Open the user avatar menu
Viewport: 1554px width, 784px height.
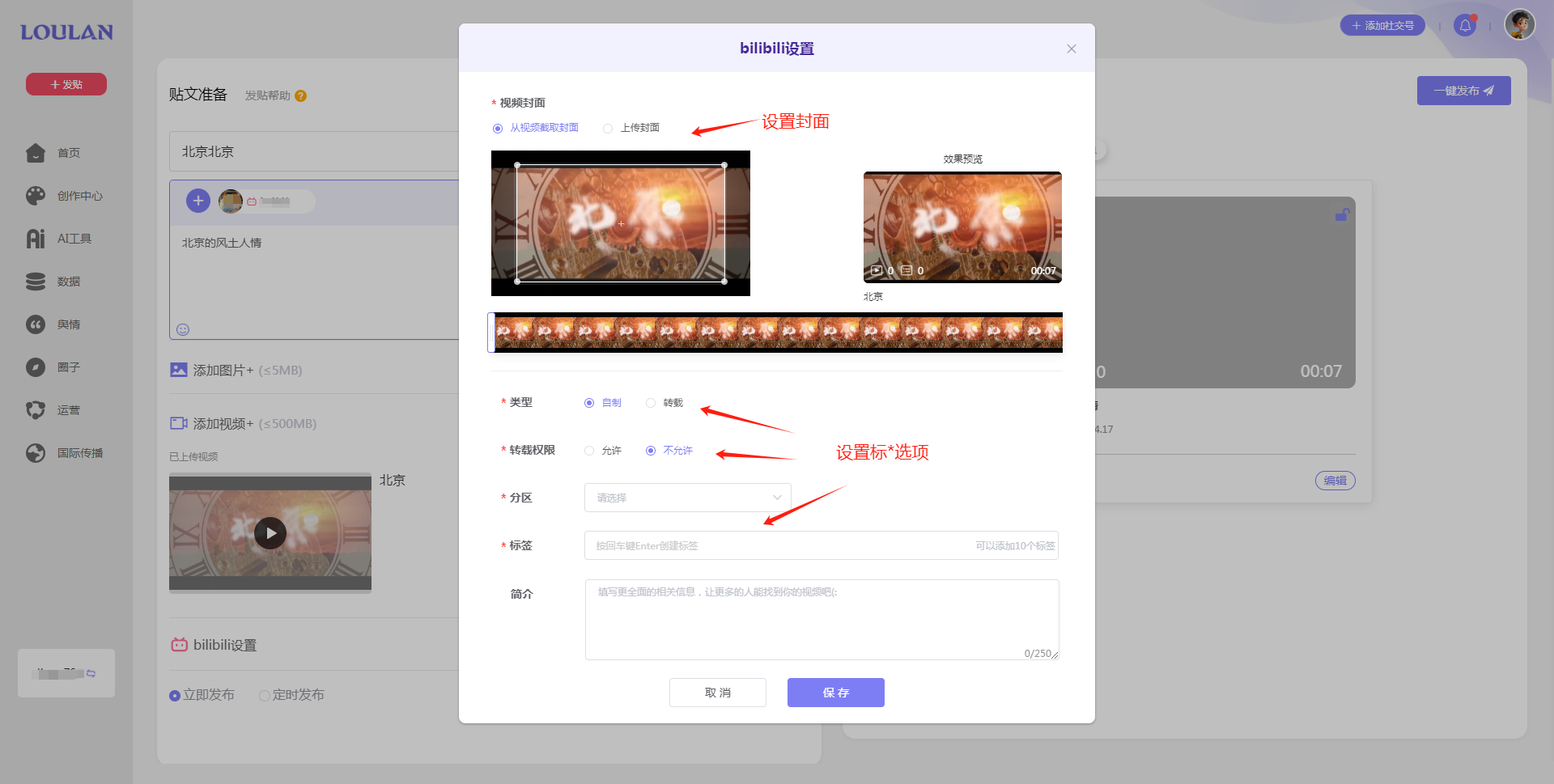pyautogui.click(x=1519, y=24)
